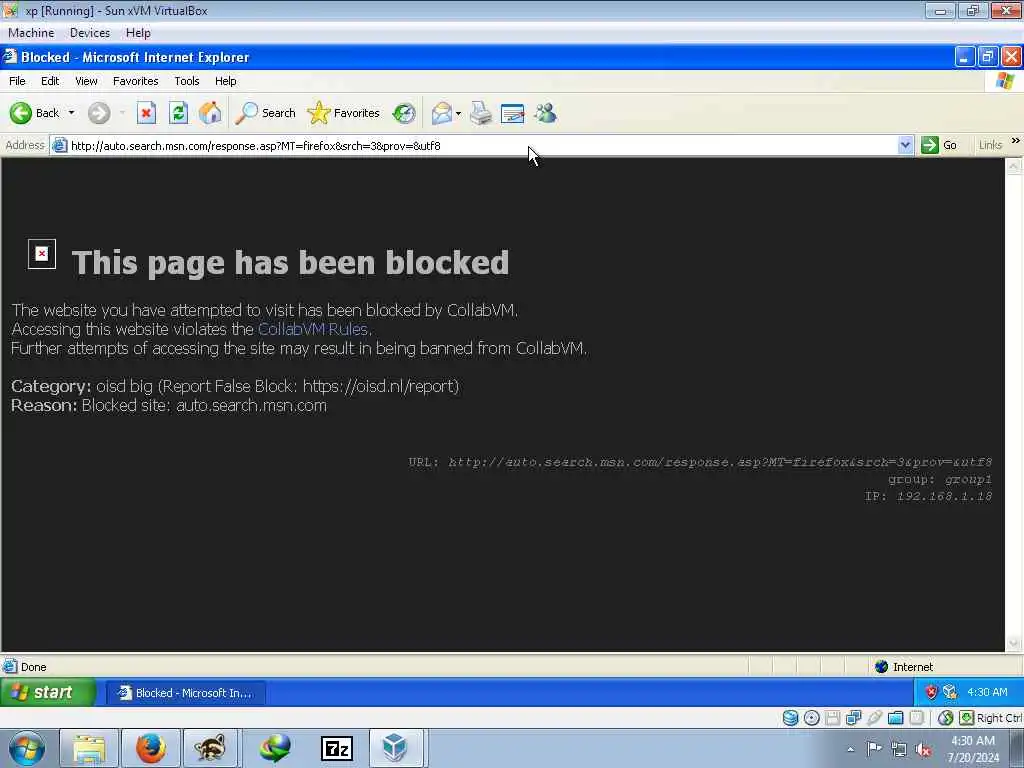Click the Edit page toolbar icon
This screenshot has width=1024, height=768.
(513, 113)
